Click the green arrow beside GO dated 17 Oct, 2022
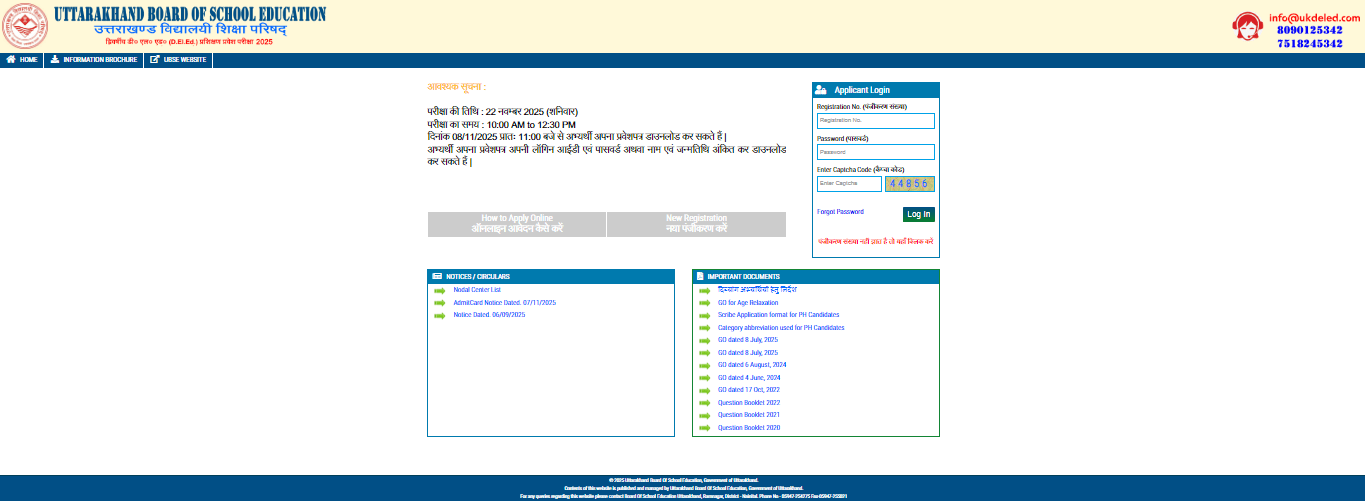 pos(704,390)
